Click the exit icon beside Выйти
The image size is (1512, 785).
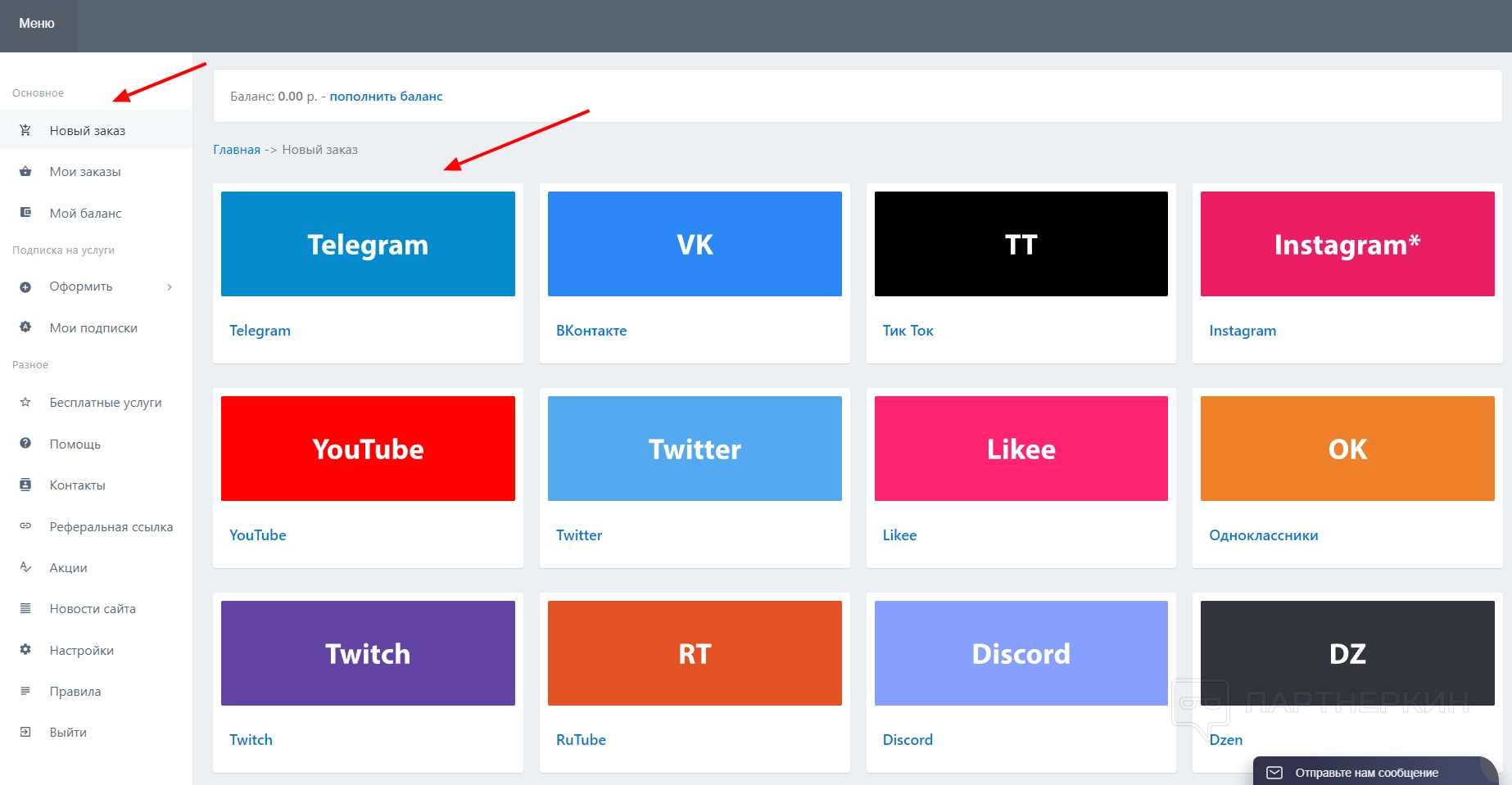pyautogui.click(x=25, y=732)
